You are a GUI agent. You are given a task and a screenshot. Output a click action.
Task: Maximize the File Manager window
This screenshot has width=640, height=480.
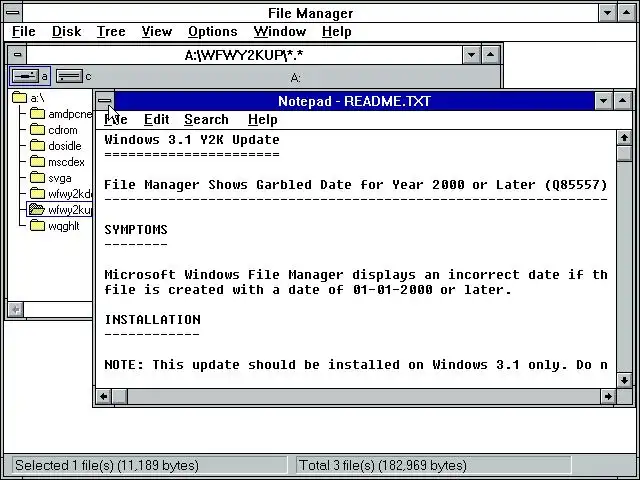627,13
